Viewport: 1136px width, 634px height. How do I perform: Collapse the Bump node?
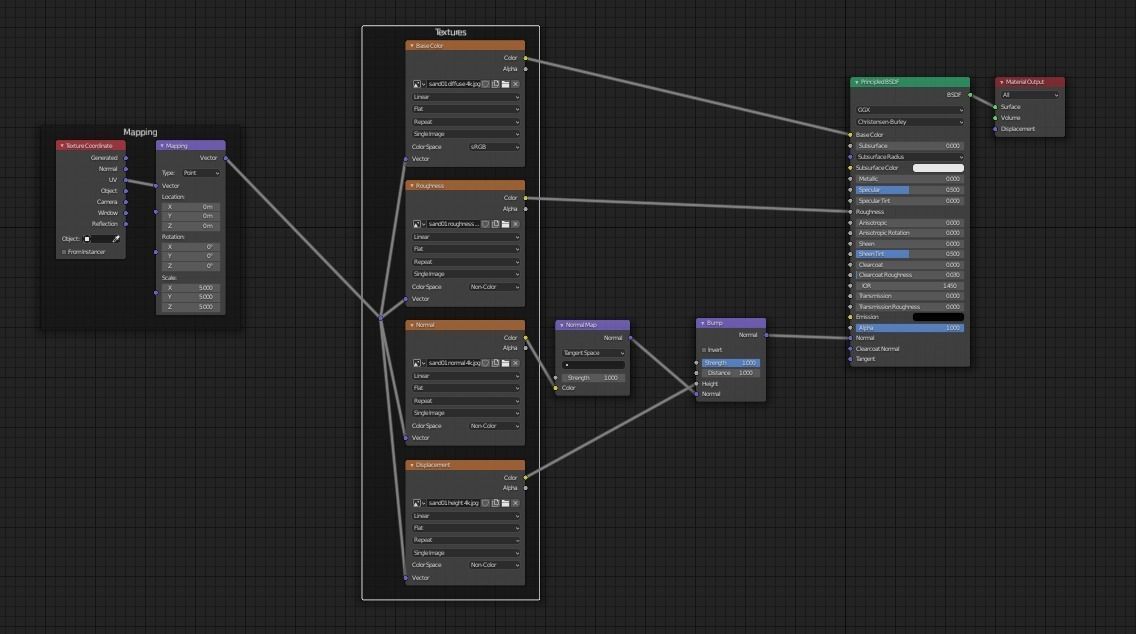702,323
